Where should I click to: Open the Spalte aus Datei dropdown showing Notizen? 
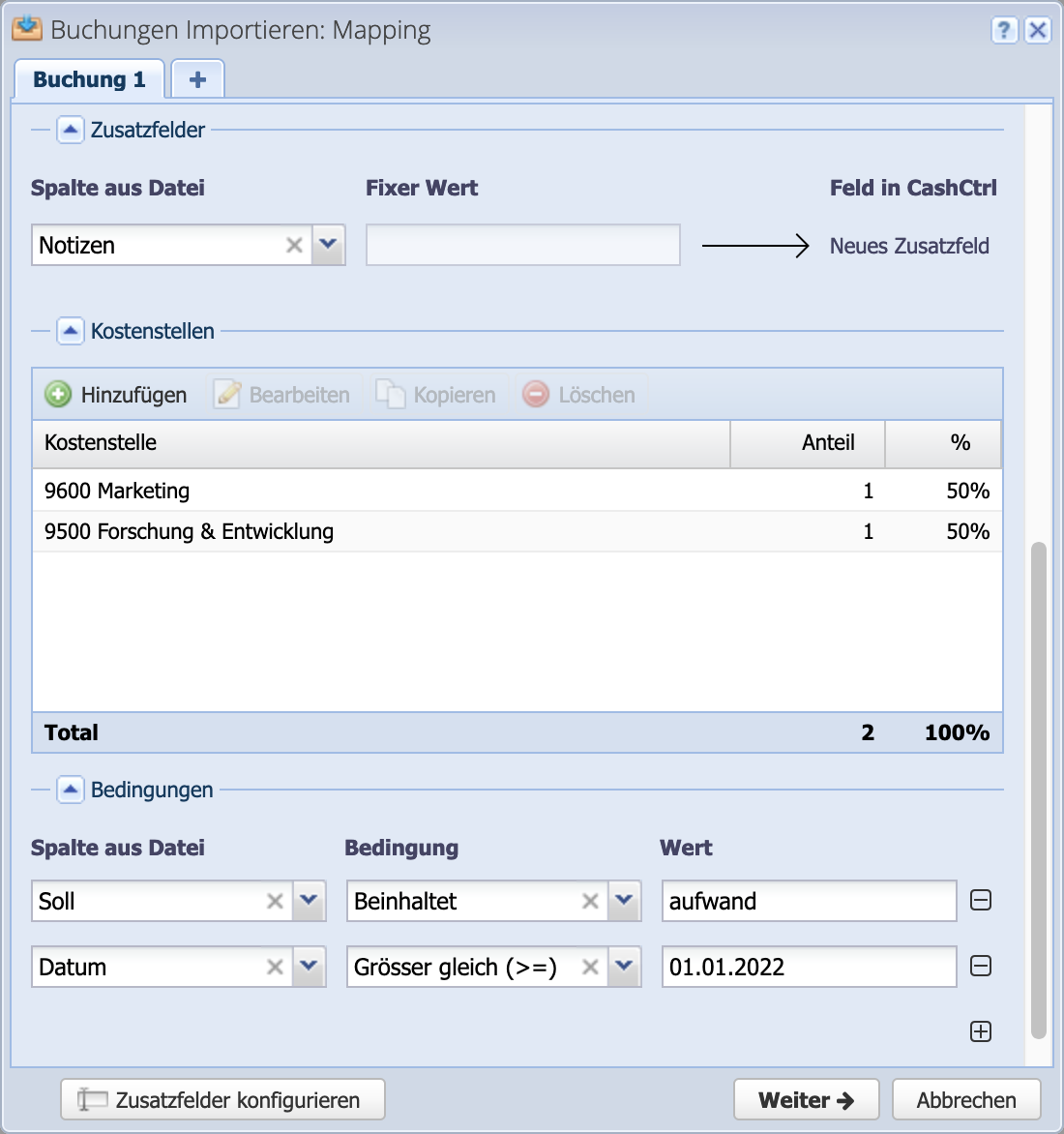tap(328, 245)
